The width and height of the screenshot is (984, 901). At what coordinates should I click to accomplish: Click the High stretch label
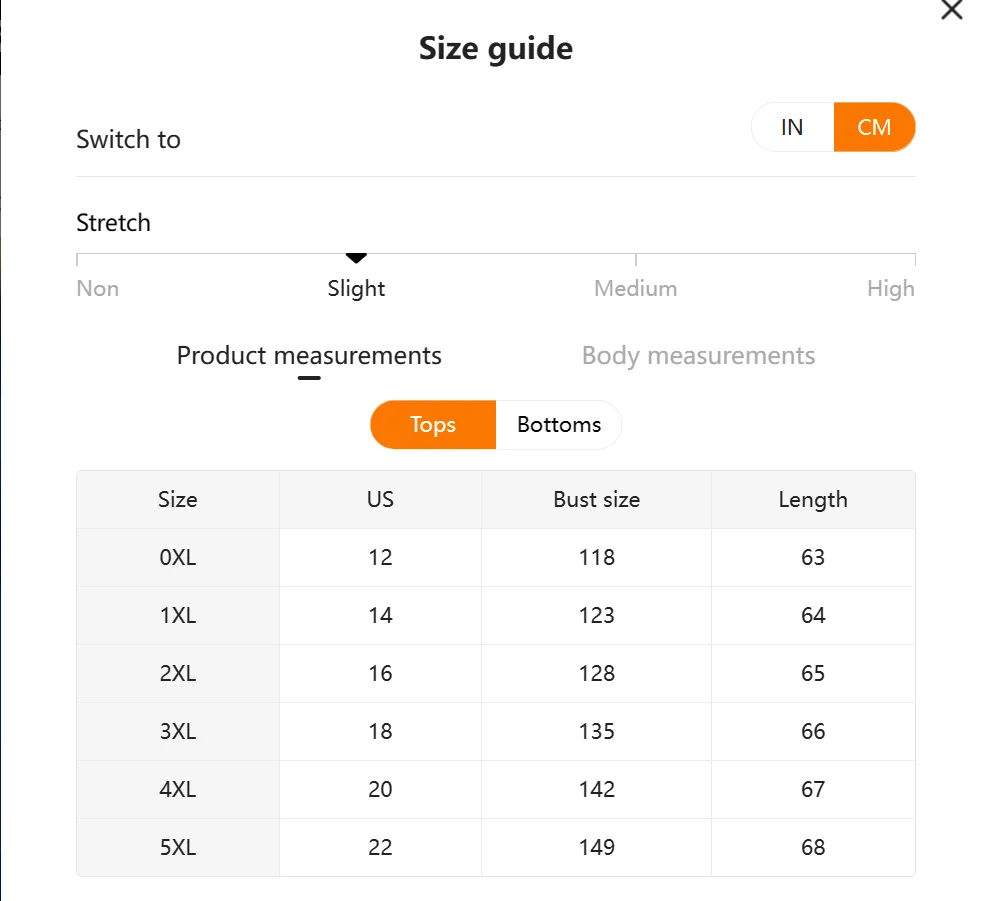click(890, 289)
